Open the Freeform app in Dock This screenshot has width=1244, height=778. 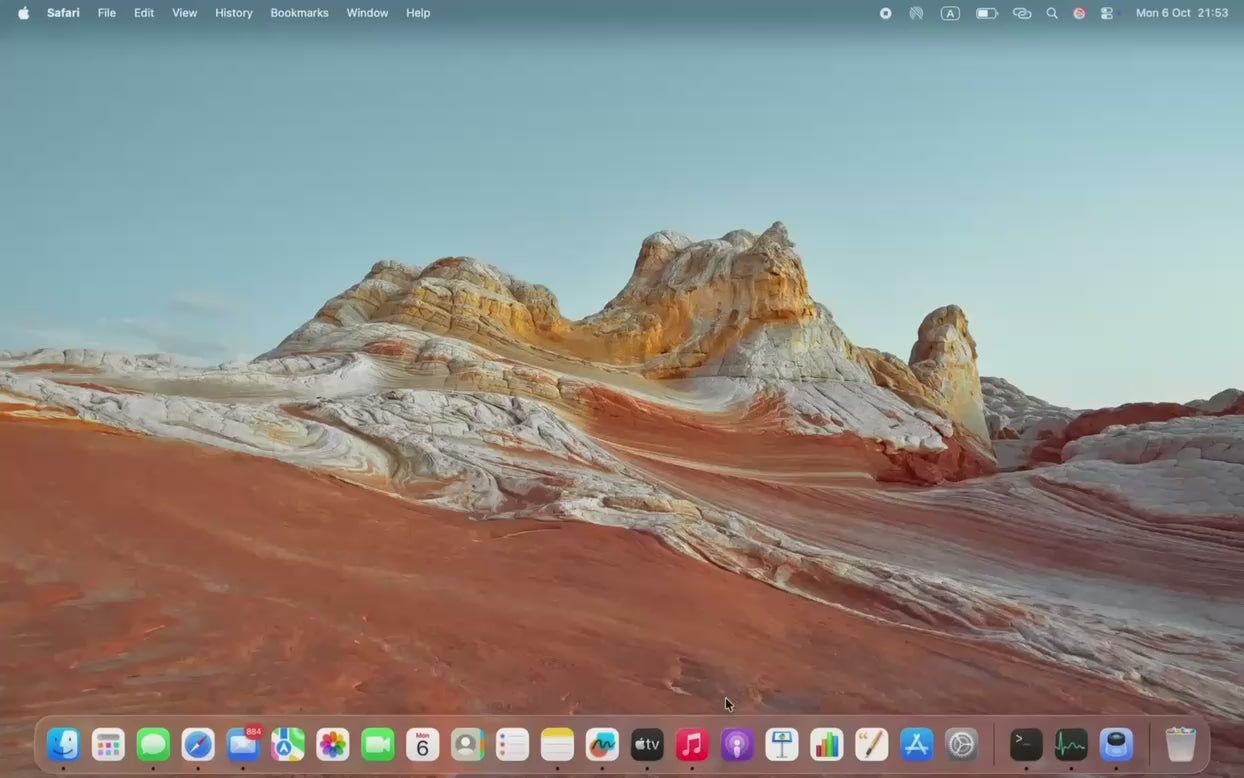pos(602,745)
